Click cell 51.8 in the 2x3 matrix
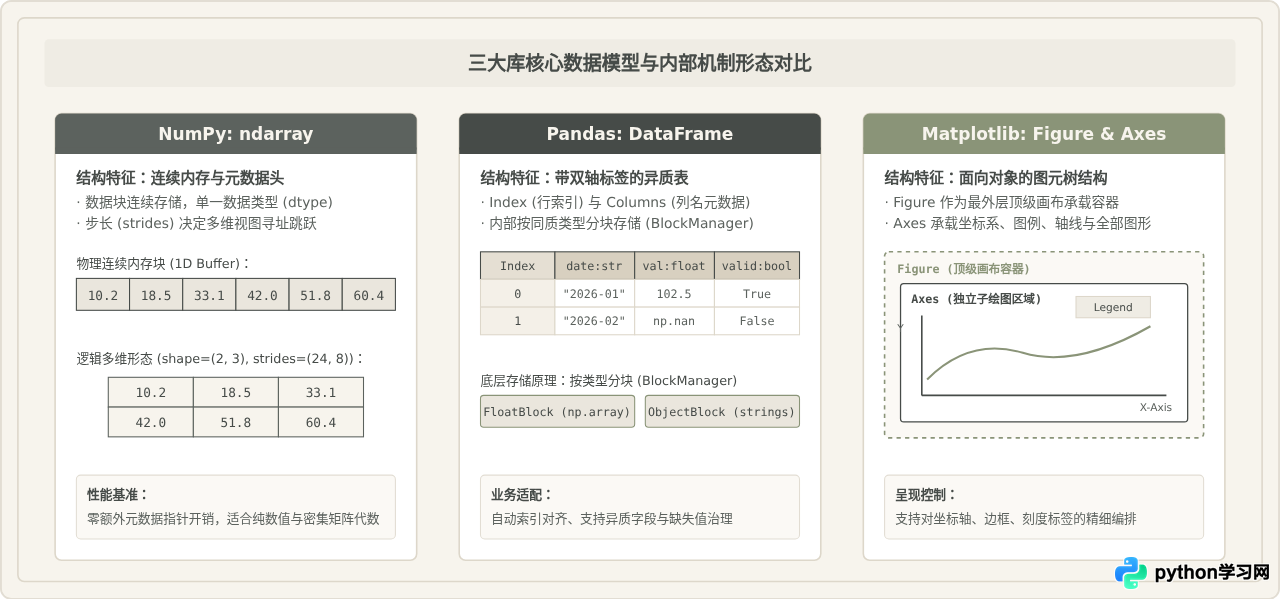 236,422
